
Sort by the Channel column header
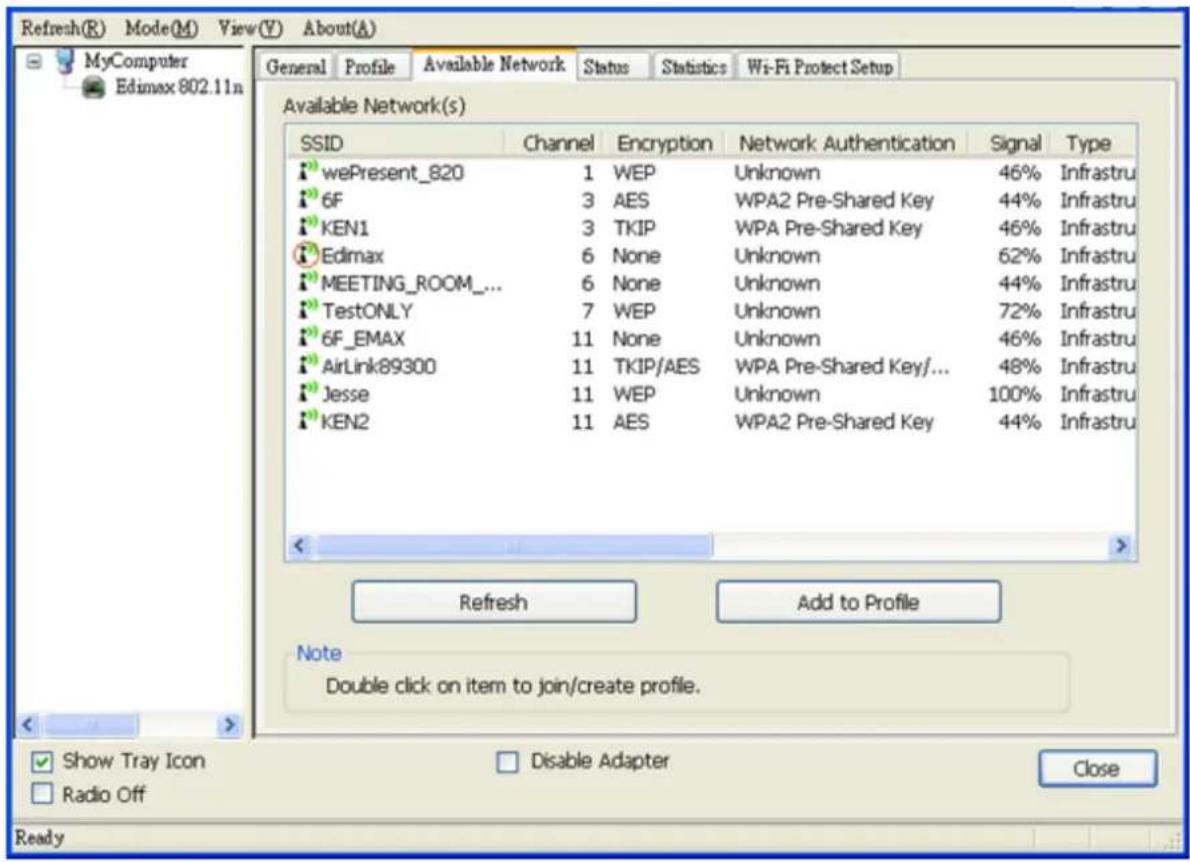coord(556,143)
